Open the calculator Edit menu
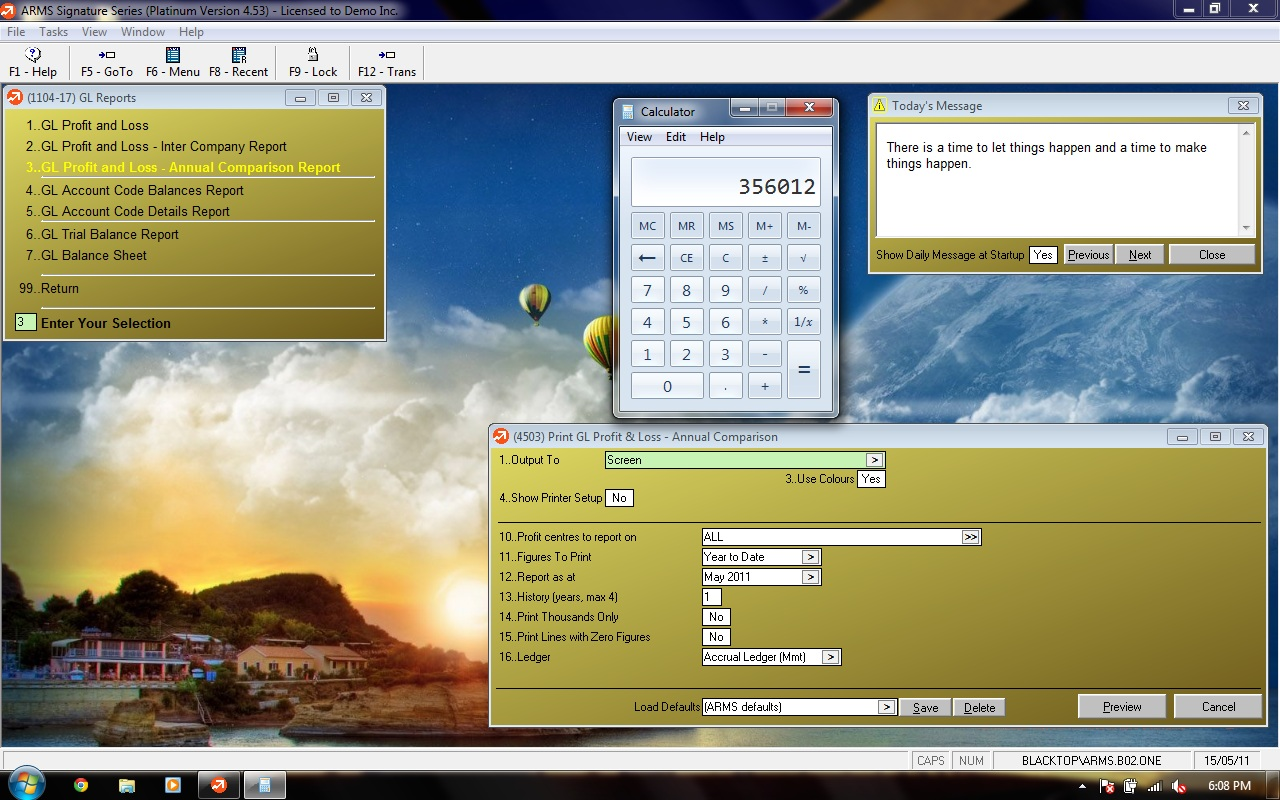The width and height of the screenshot is (1280, 800). point(676,137)
